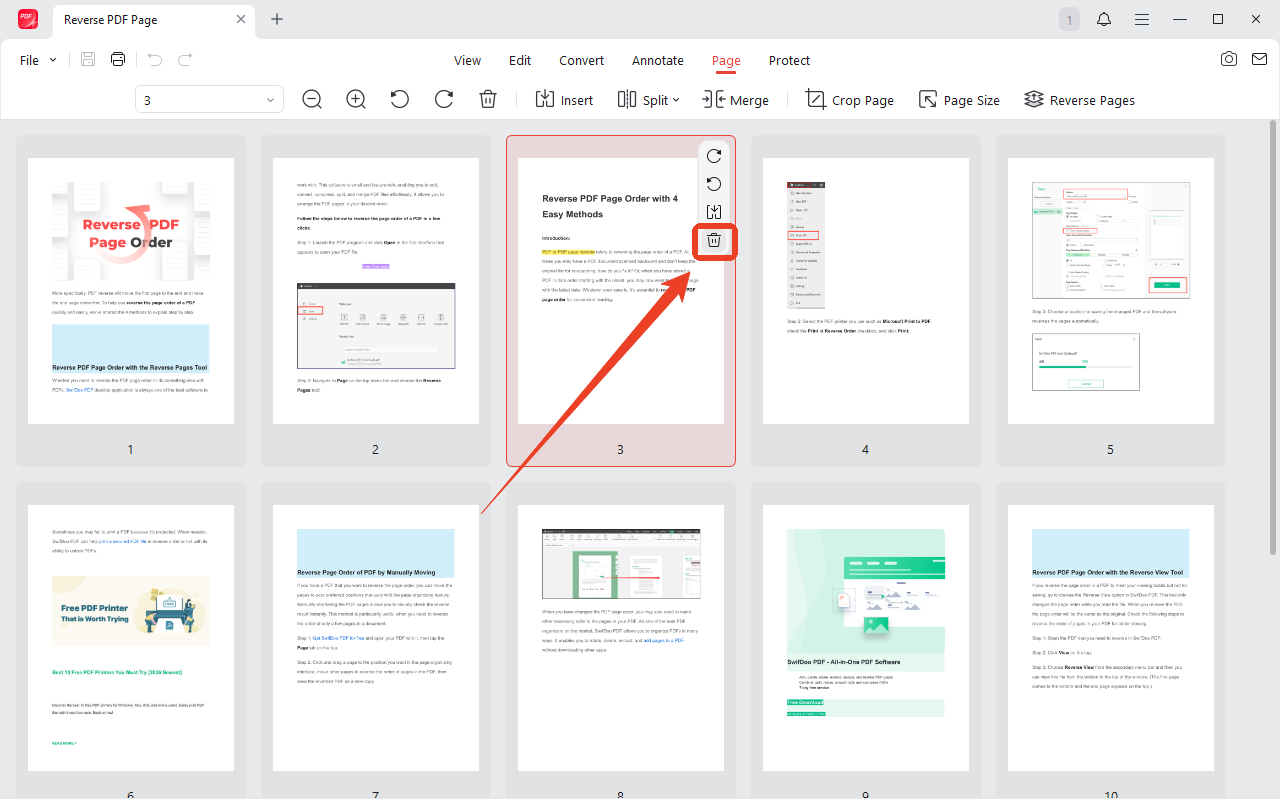Click the Reverse Pages button

pos(1079,100)
